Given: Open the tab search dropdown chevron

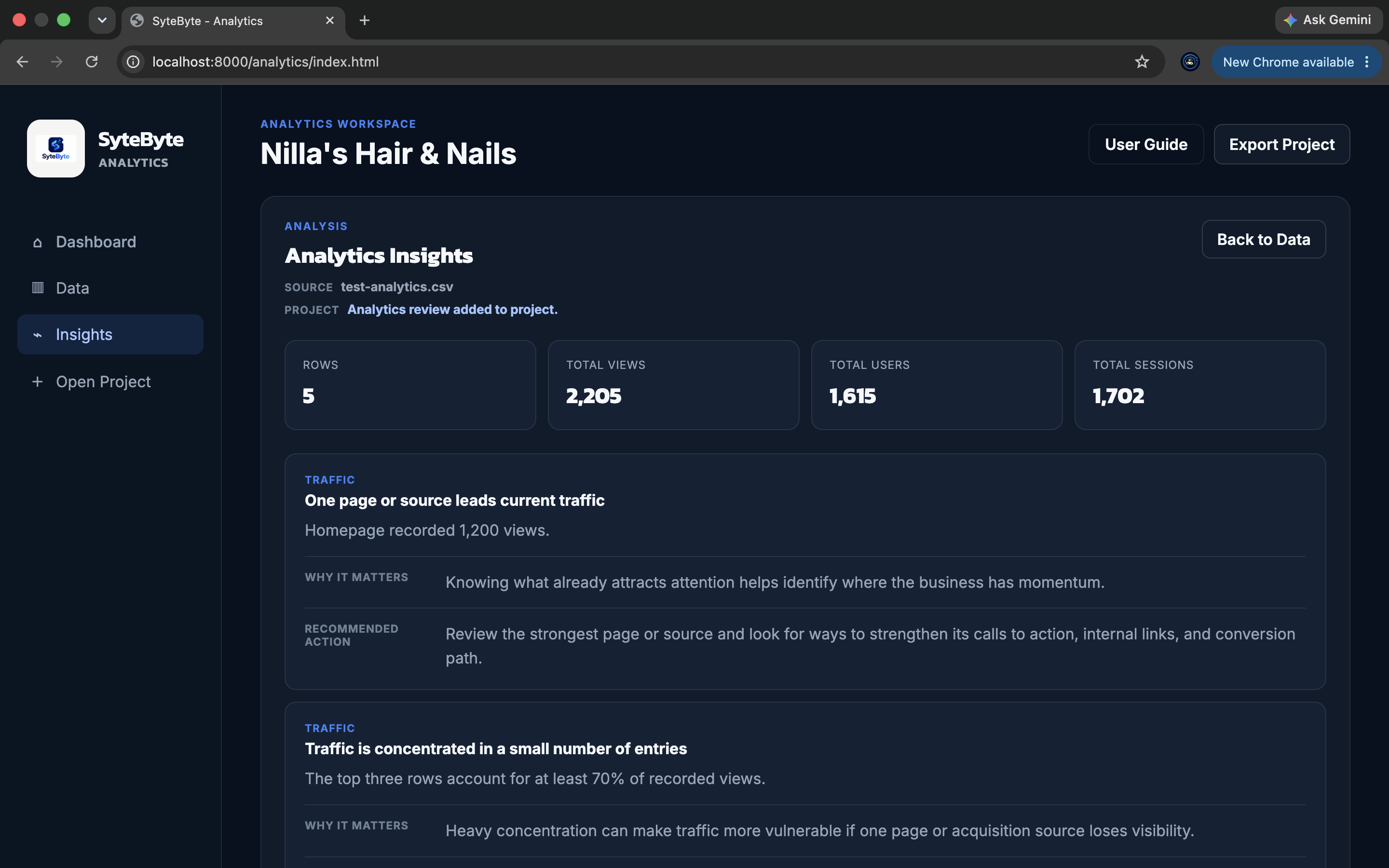Looking at the screenshot, I should [x=102, y=21].
